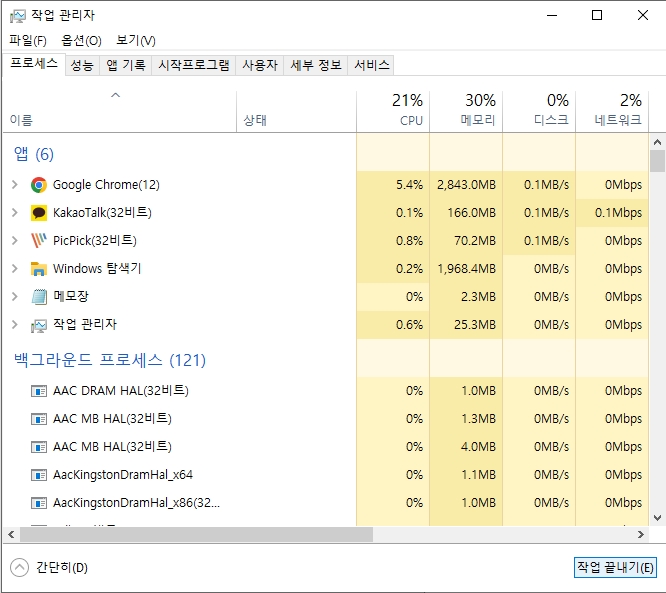Select the 앱 (6) group header
The height and width of the screenshot is (593, 666).
pos(34,154)
